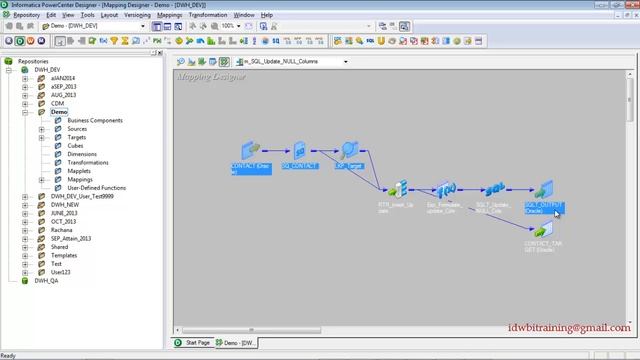Open the m_SQL_Update_NULL_Columns mapping dropdown
The image size is (640, 360).
[x=346, y=62]
